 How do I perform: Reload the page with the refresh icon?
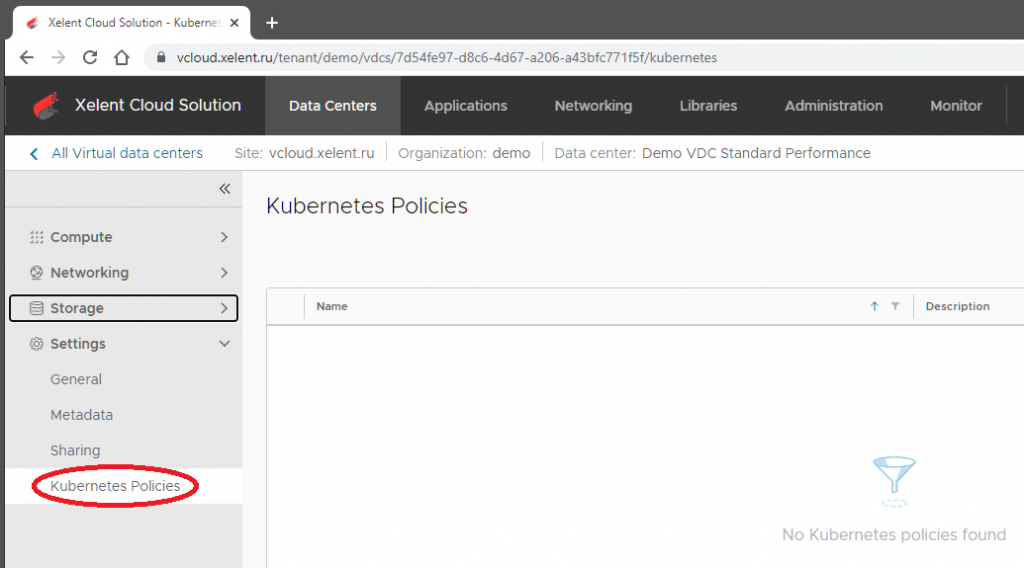click(90, 57)
